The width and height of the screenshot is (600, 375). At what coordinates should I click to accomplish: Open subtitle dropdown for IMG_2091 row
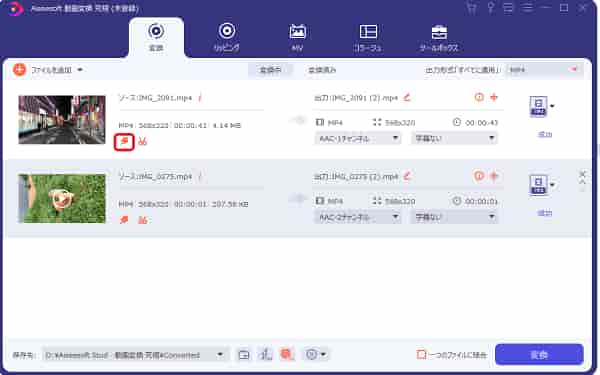click(x=455, y=138)
